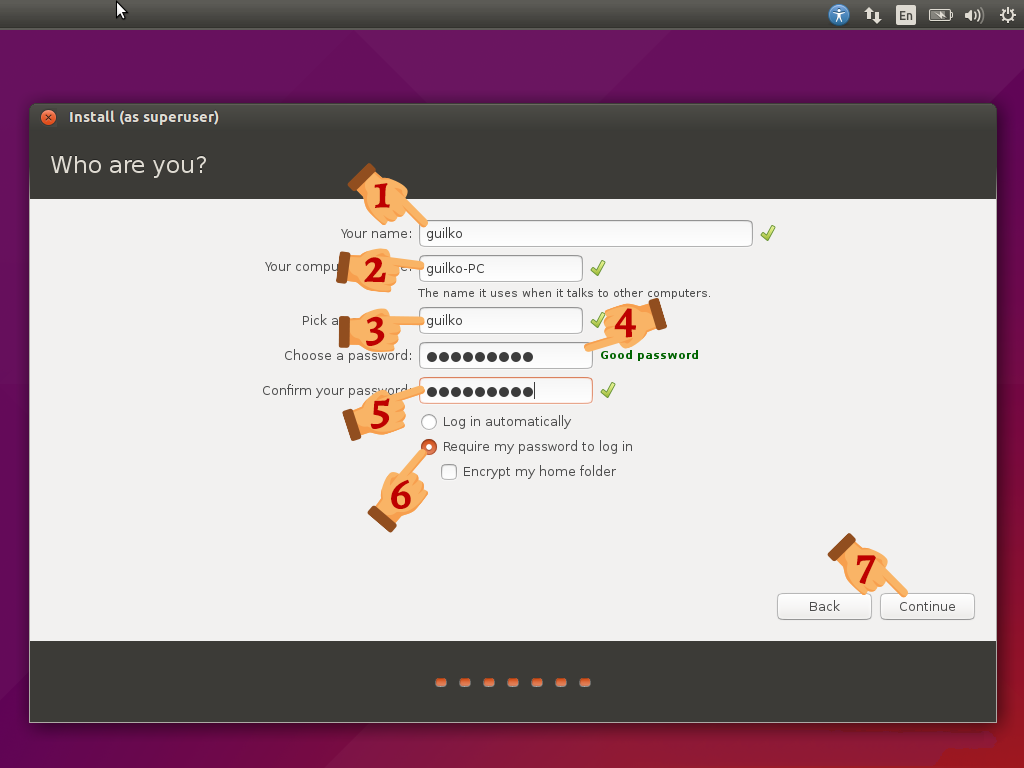Click the Confirm your password field
The height and width of the screenshot is (768, 1024).
pos(505,390)
